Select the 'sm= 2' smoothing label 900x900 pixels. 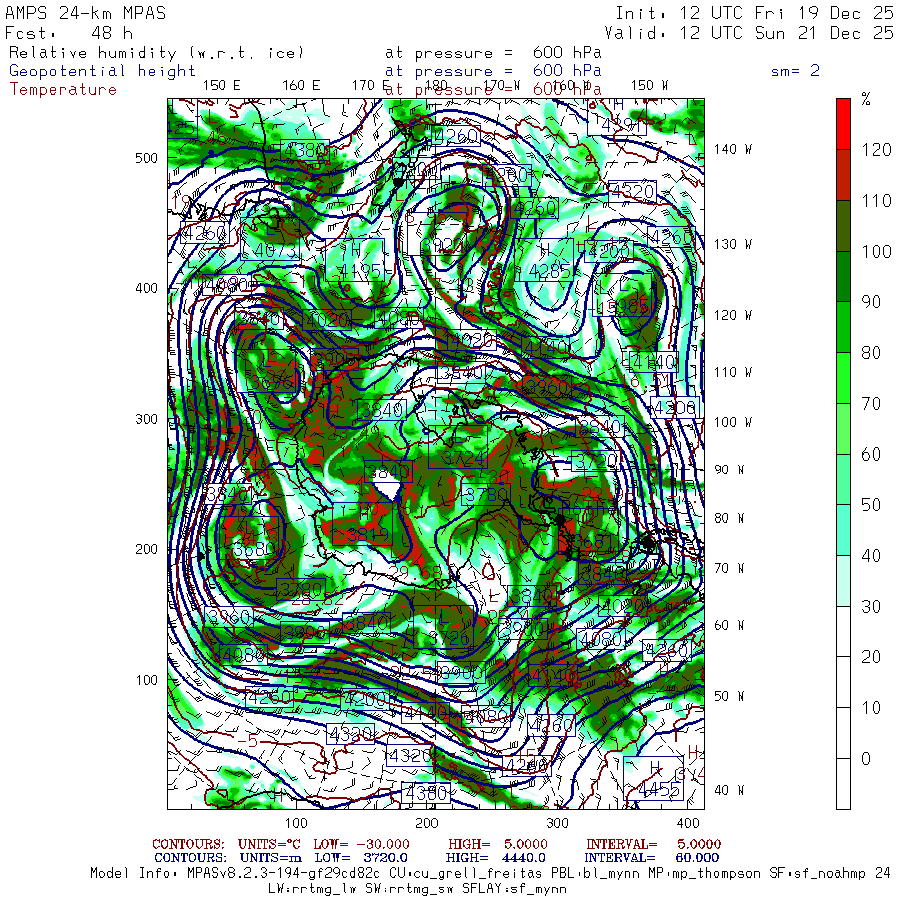pyautogui.click(x=796, y=71)
